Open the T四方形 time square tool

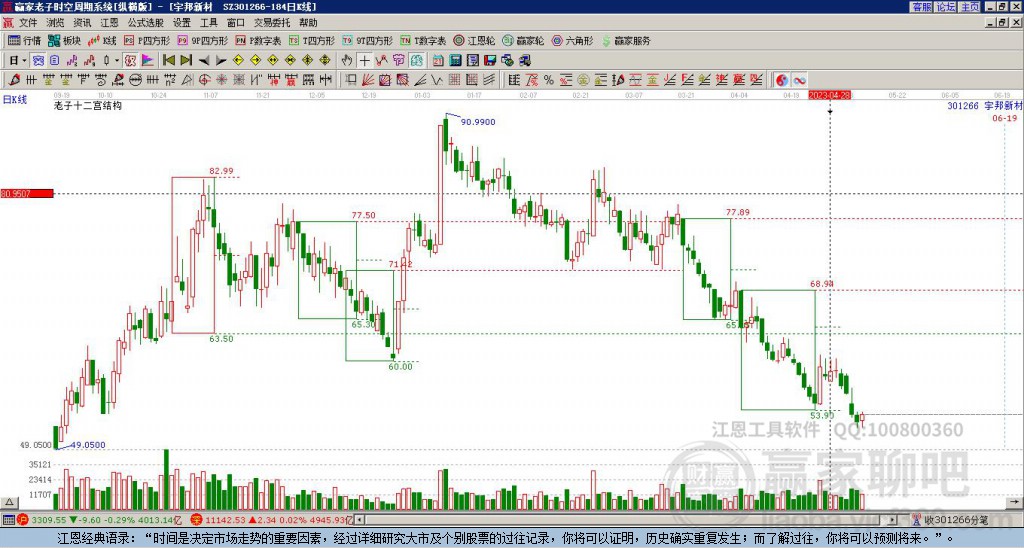click(x=312, y=40)
